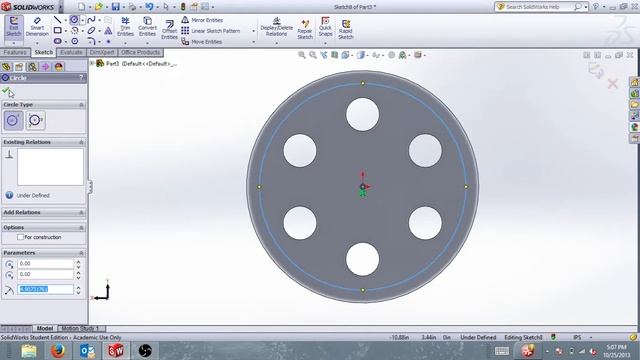Open the circle PropertyManager help icon
The image size is (640, 360).
click(81, 78)
